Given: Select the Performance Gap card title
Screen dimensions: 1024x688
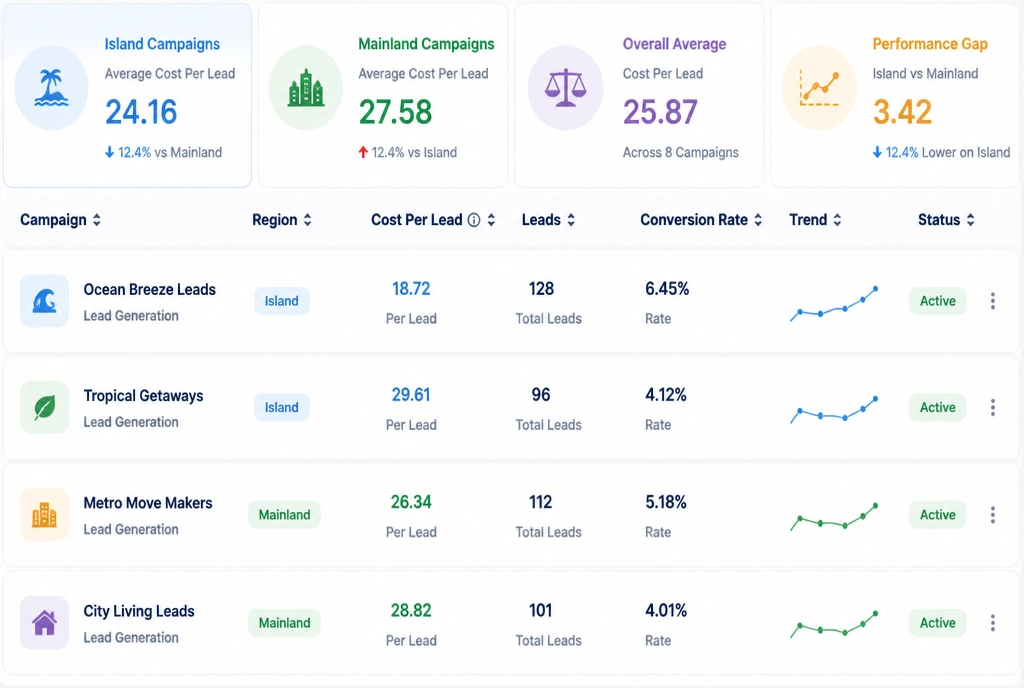Looking at the screenshot, I should [930, 44].
